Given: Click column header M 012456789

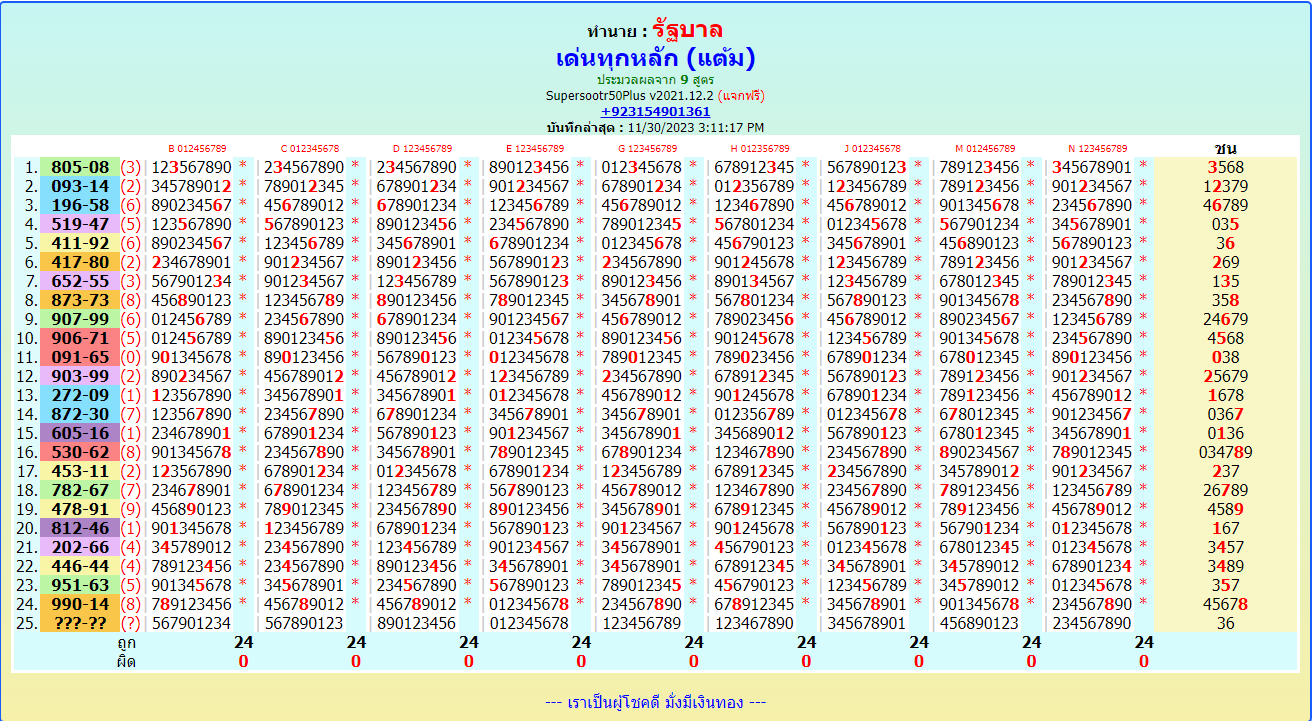Looking at the screenshot, I should click(985, 148).
